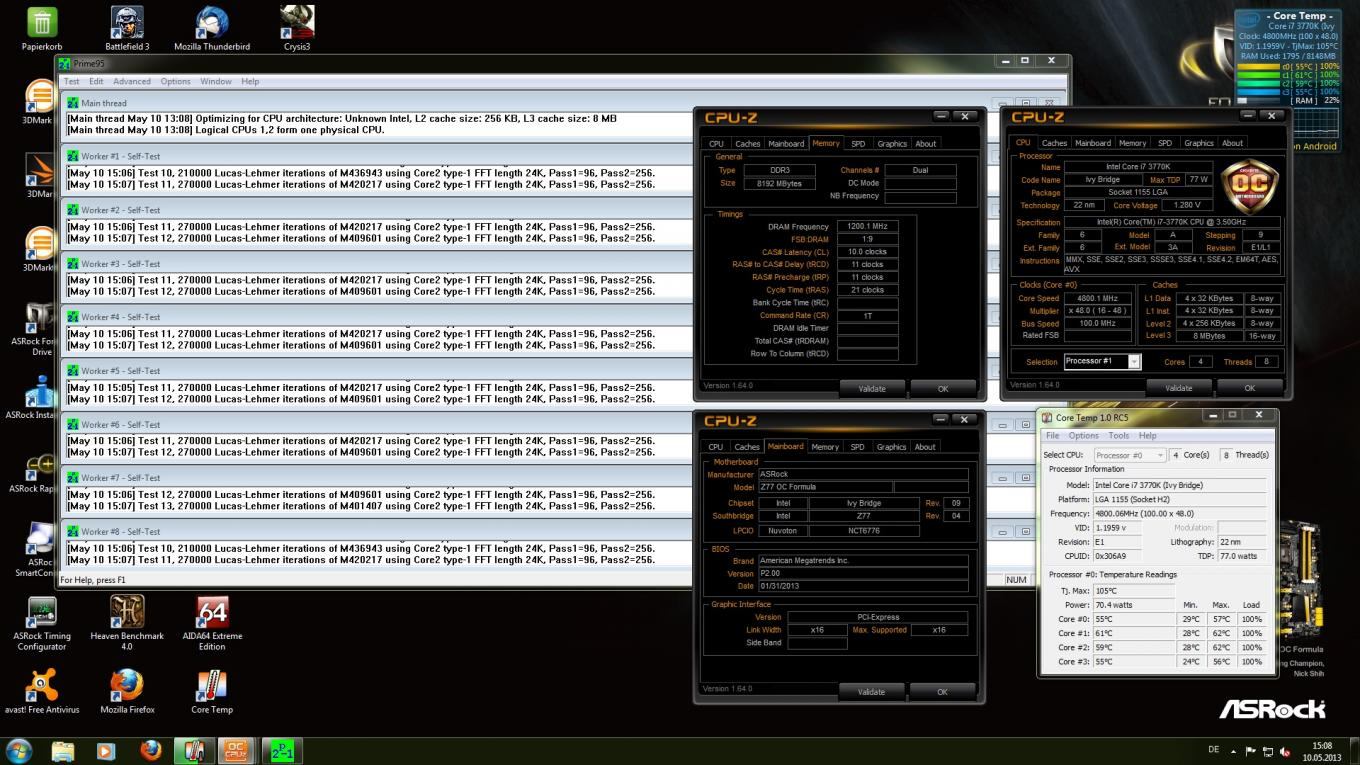Click the network tray icon

[1268, 751]
